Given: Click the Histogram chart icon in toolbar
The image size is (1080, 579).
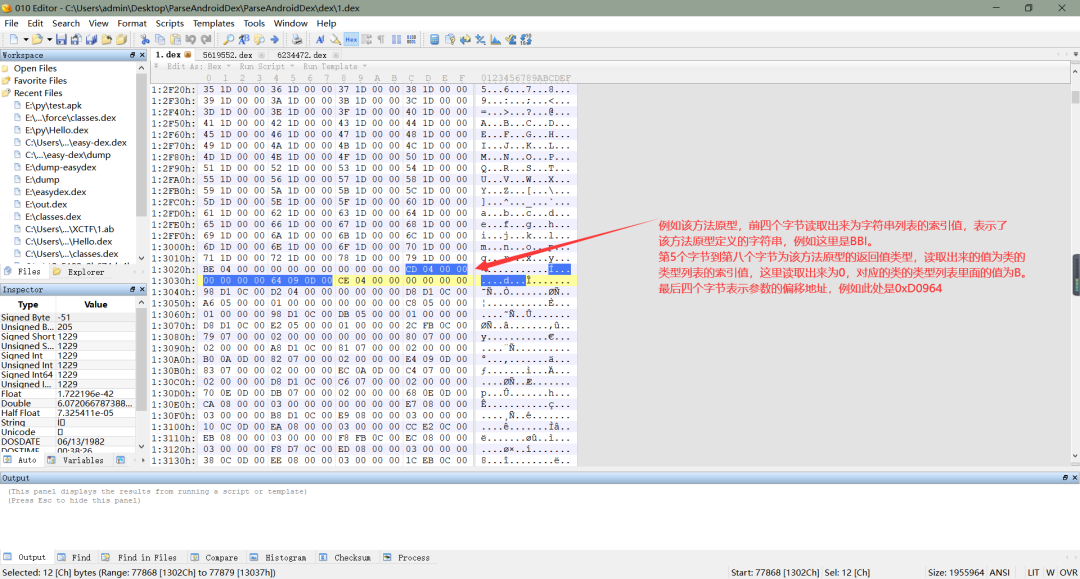Looking at the screenshot, I should click(x=495, y=39).
